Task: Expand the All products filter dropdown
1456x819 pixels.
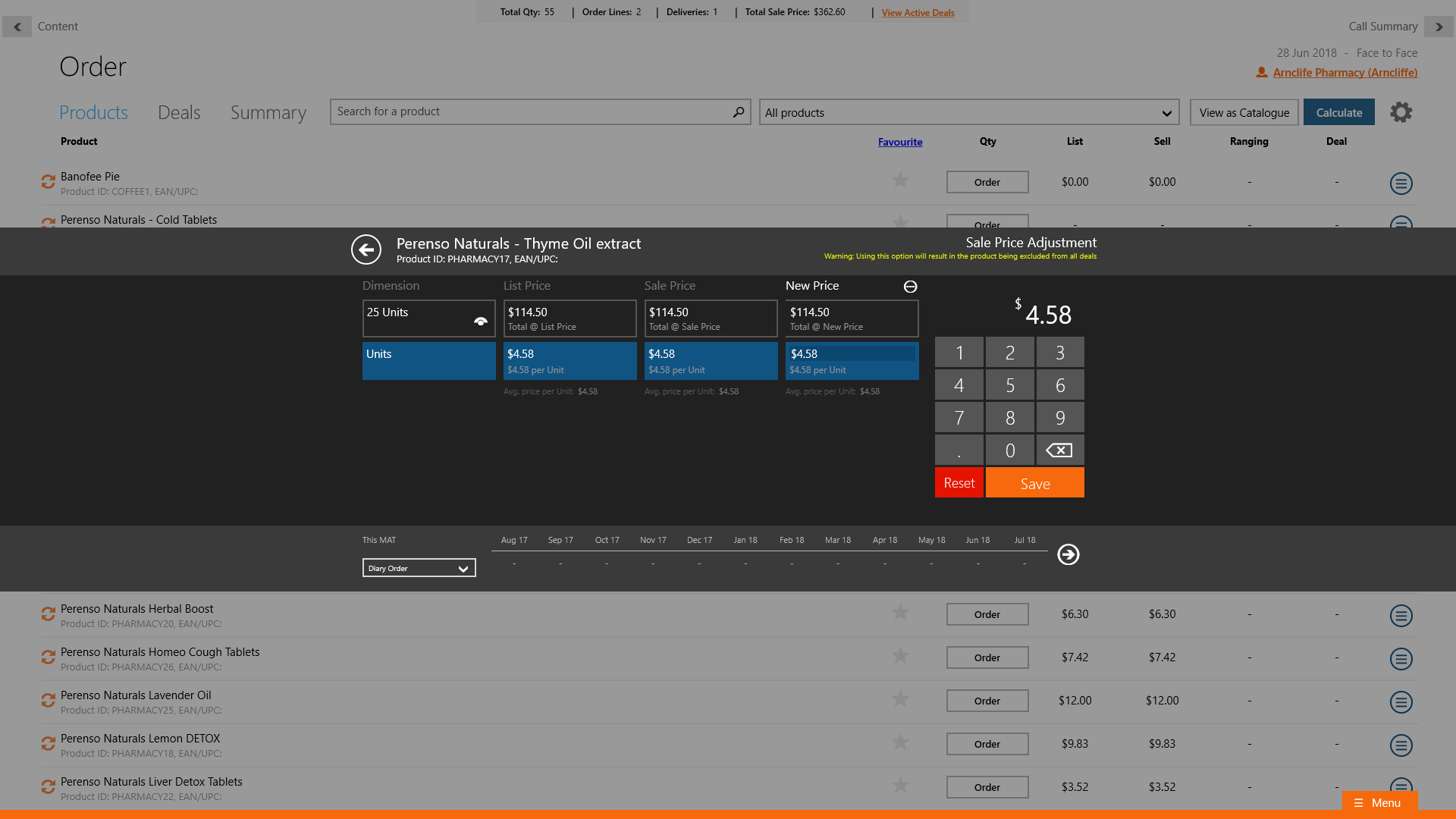Action: click(1166, 113)
